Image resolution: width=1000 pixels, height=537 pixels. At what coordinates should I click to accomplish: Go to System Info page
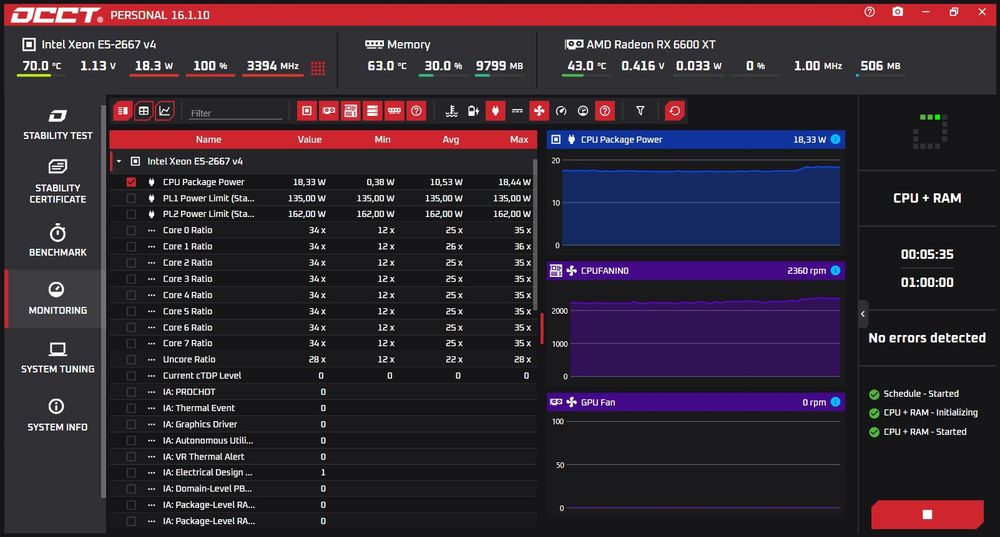tap(57, 415)
